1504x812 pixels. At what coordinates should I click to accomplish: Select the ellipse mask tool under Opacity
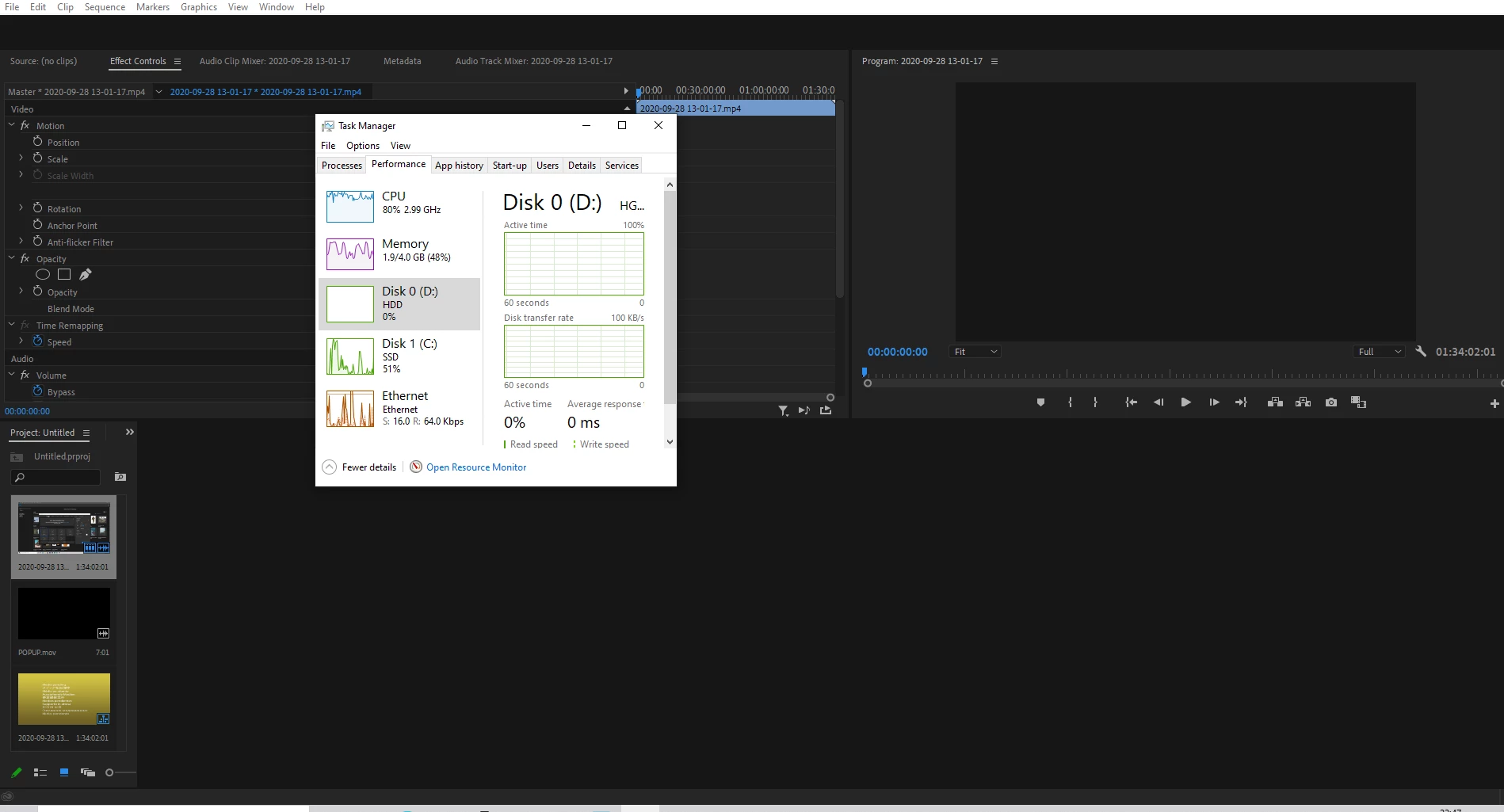tap(43, 274)
